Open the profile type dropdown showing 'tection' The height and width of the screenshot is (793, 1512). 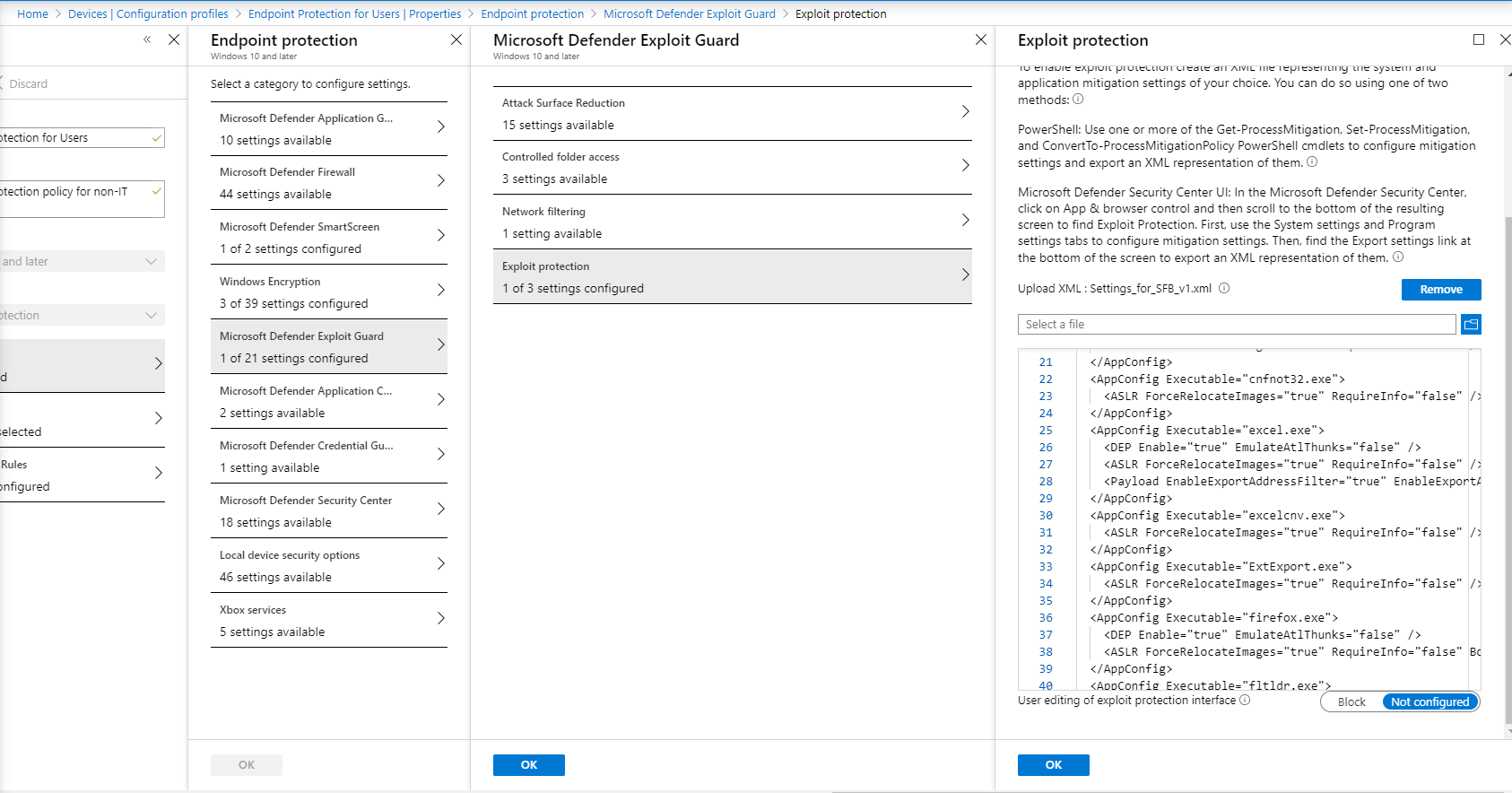click(x=83, y=315)
